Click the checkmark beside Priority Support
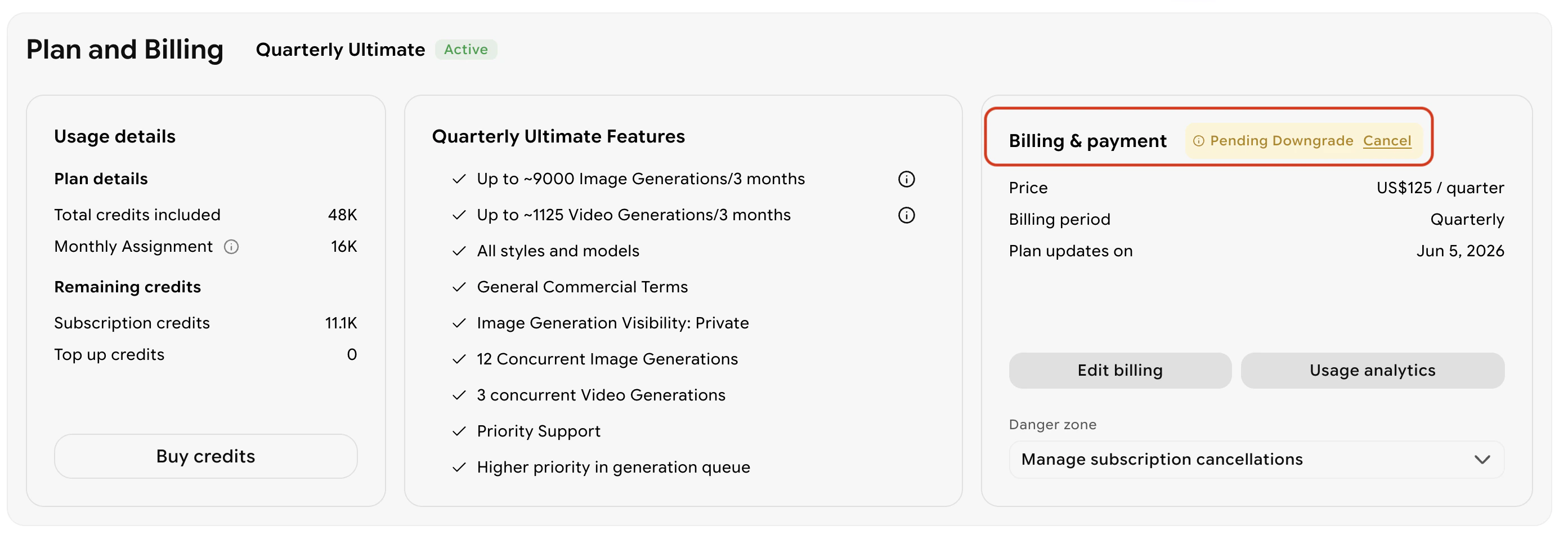This screenshot has height=552, width=1568. click(459, 431)
